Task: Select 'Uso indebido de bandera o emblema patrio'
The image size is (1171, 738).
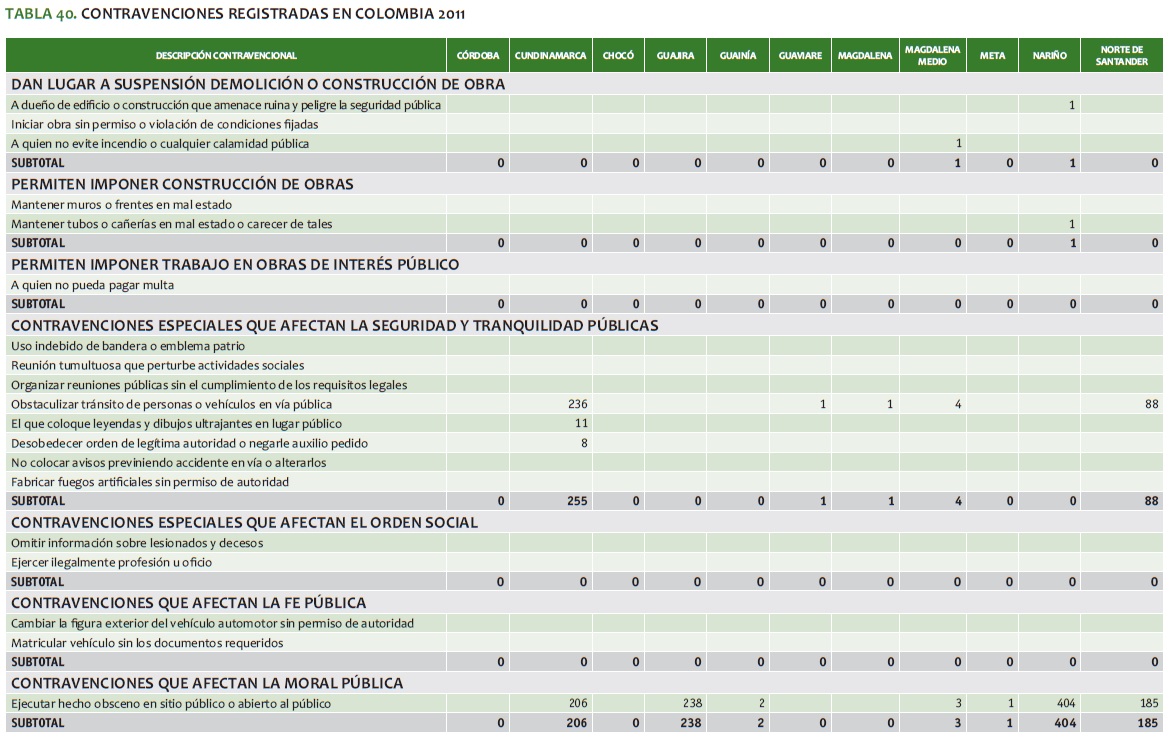Action: 127,346
